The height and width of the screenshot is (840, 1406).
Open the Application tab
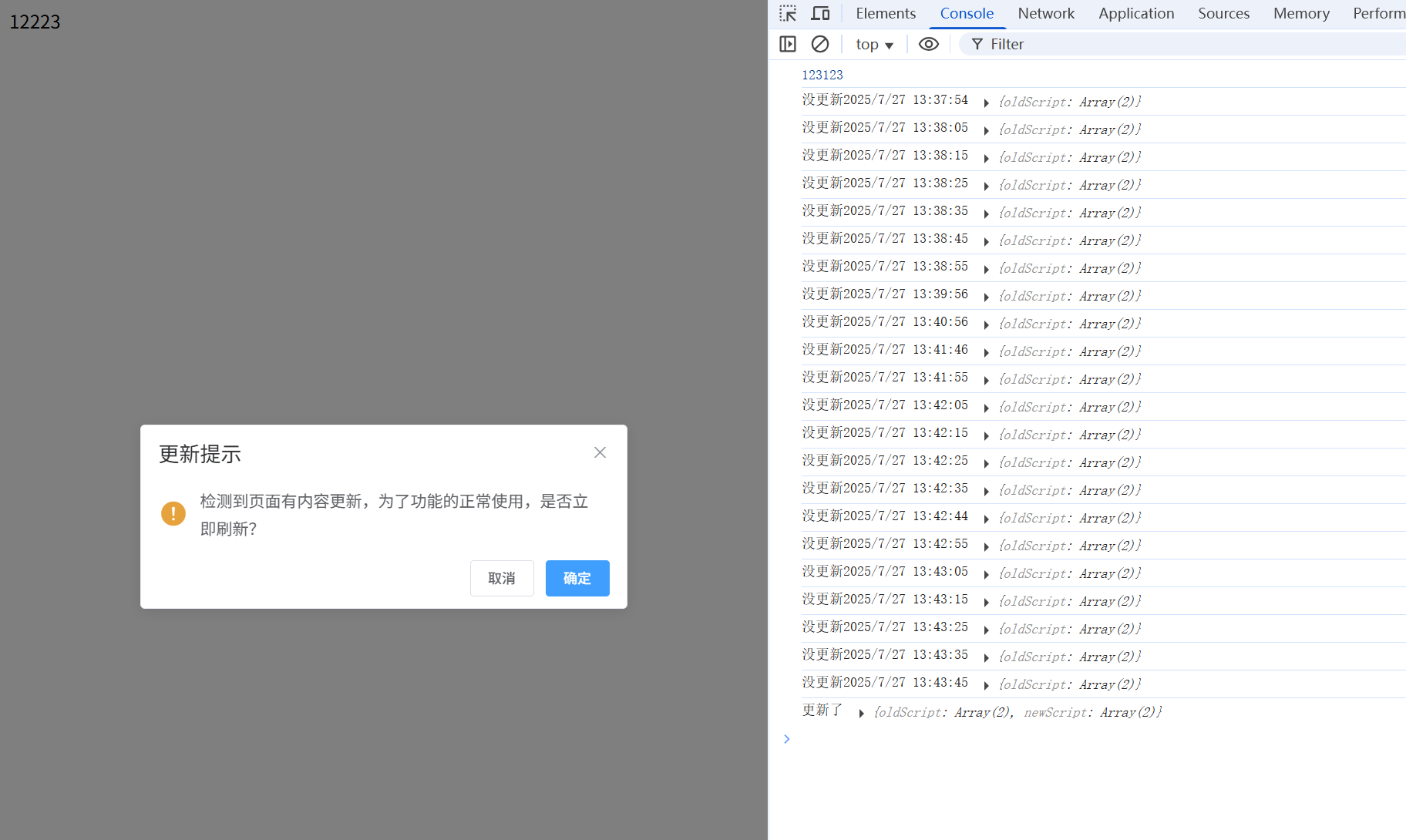[x=1135, y=13]
